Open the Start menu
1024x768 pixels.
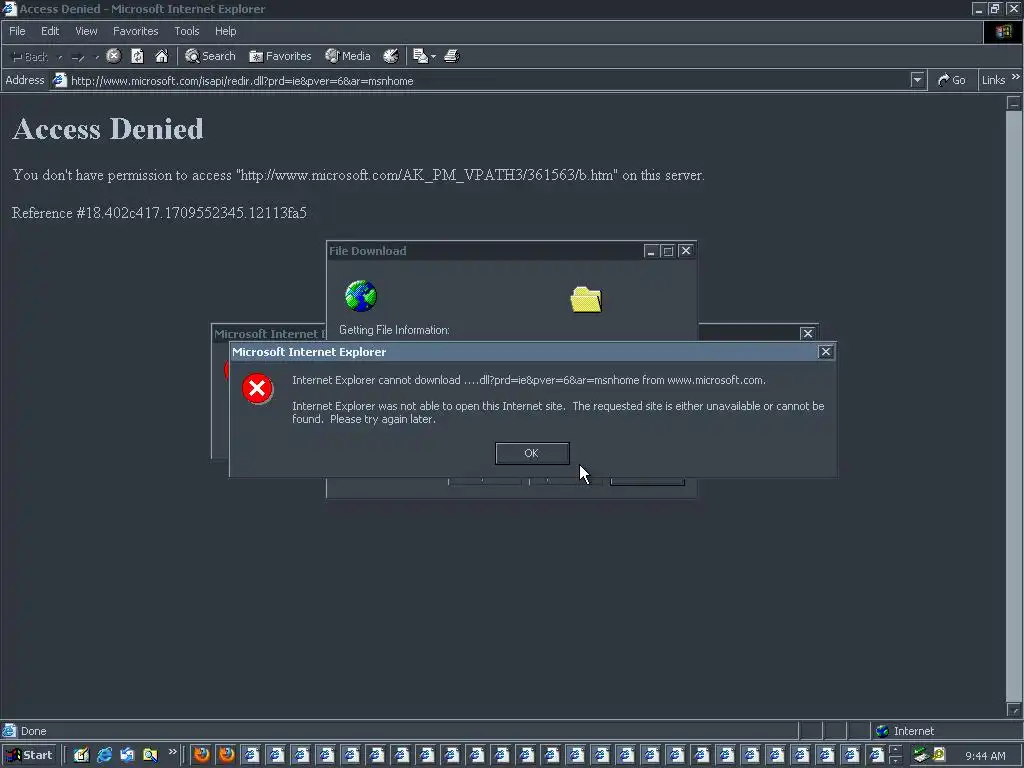[29, 756]
